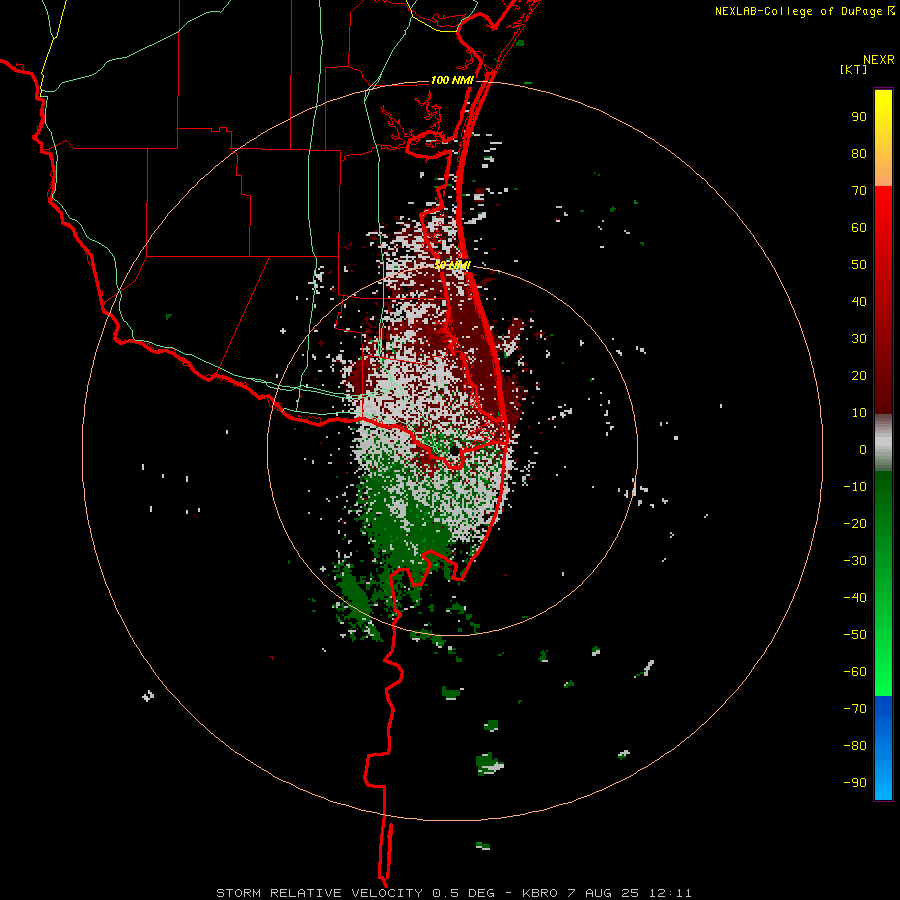This screenshot has height=900, width=900.
Task: Pick the light blue bottom segment of scale
Action: 883,781
